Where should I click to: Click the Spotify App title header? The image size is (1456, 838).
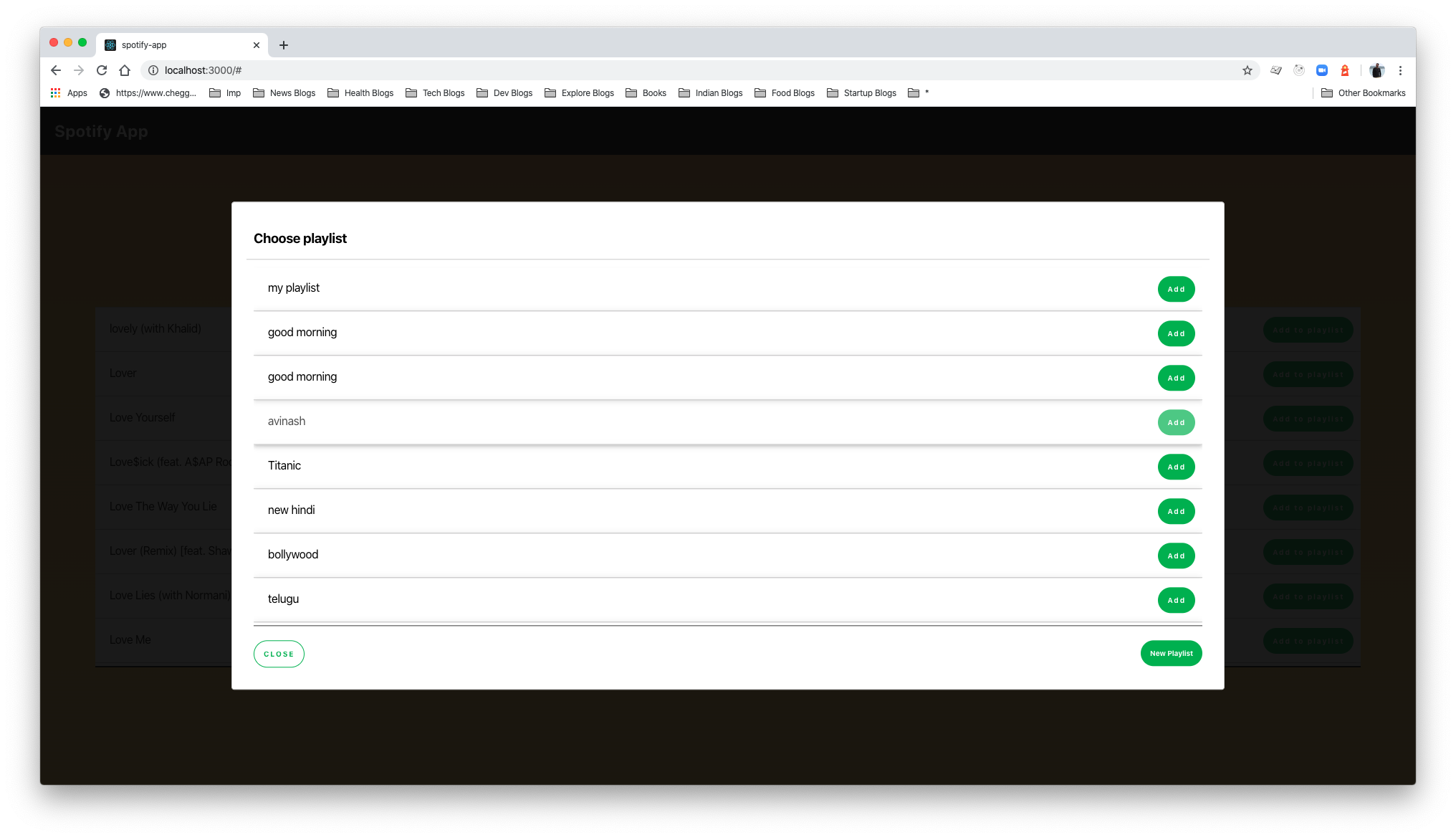coord(101,131)
